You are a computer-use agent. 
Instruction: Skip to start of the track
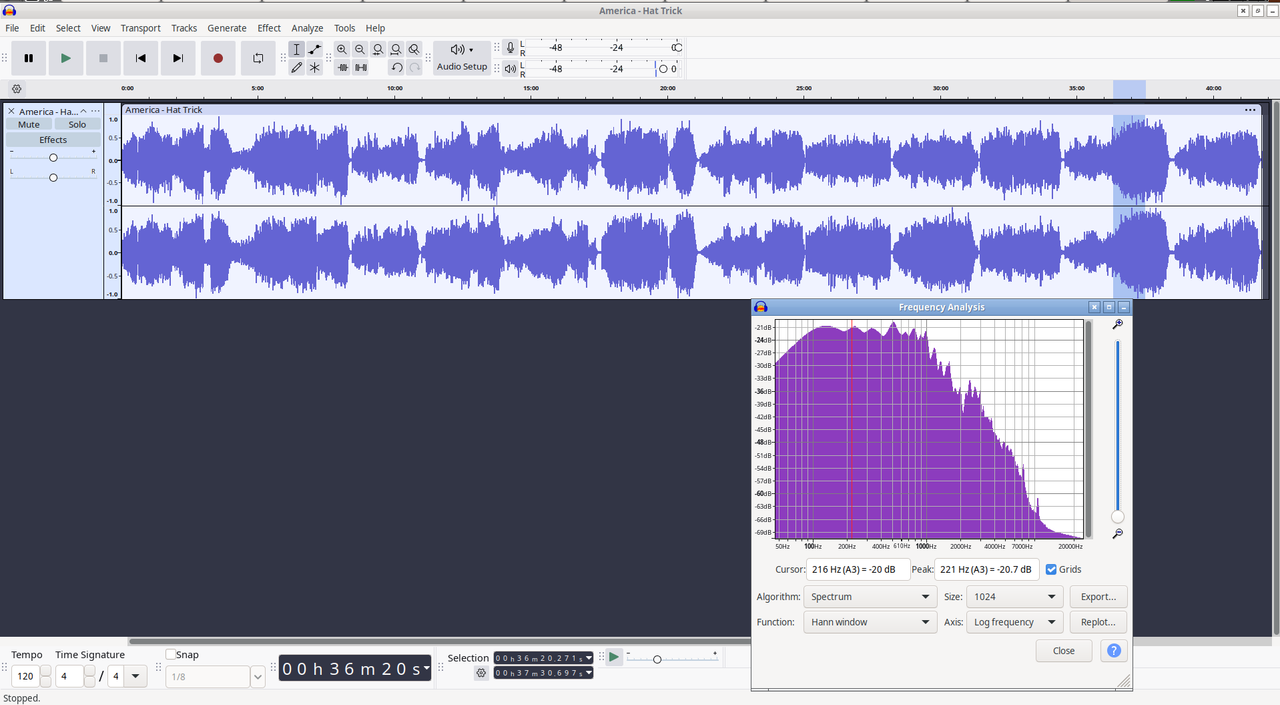pos(140,58)
